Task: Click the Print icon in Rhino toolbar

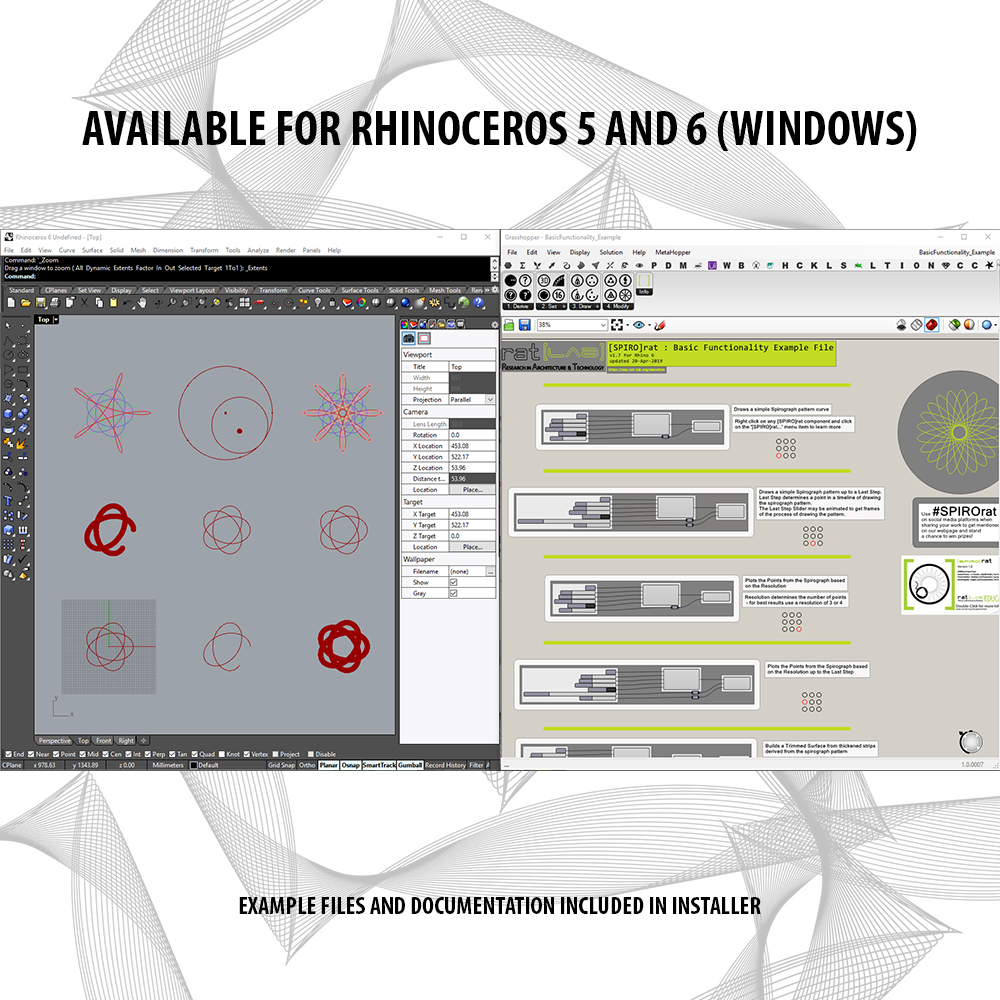Action: (55, 303)
